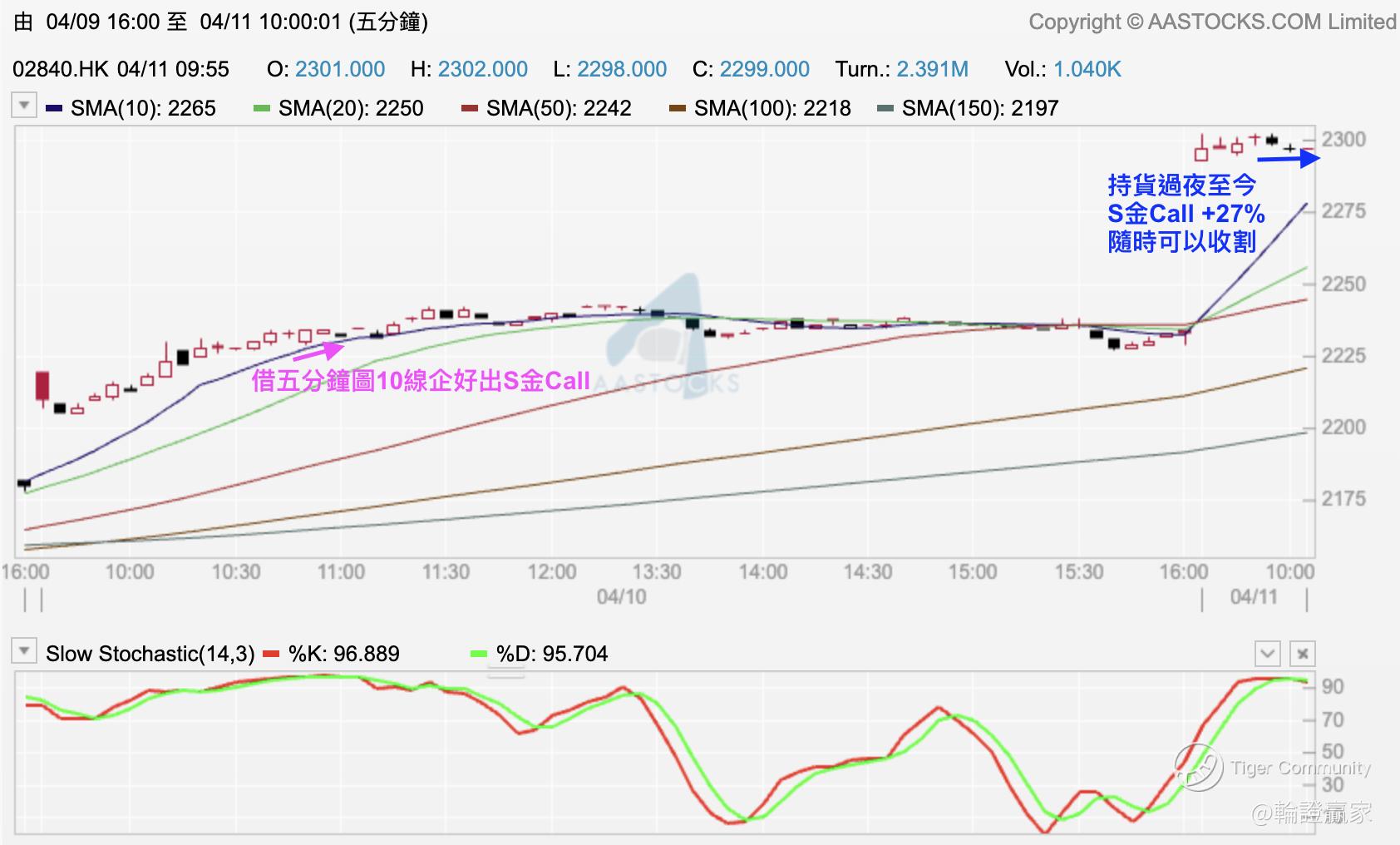Screen dimensions: 1400x845
Task: Click the SMA(150): 2197 legend label
Action: point(980,108)
